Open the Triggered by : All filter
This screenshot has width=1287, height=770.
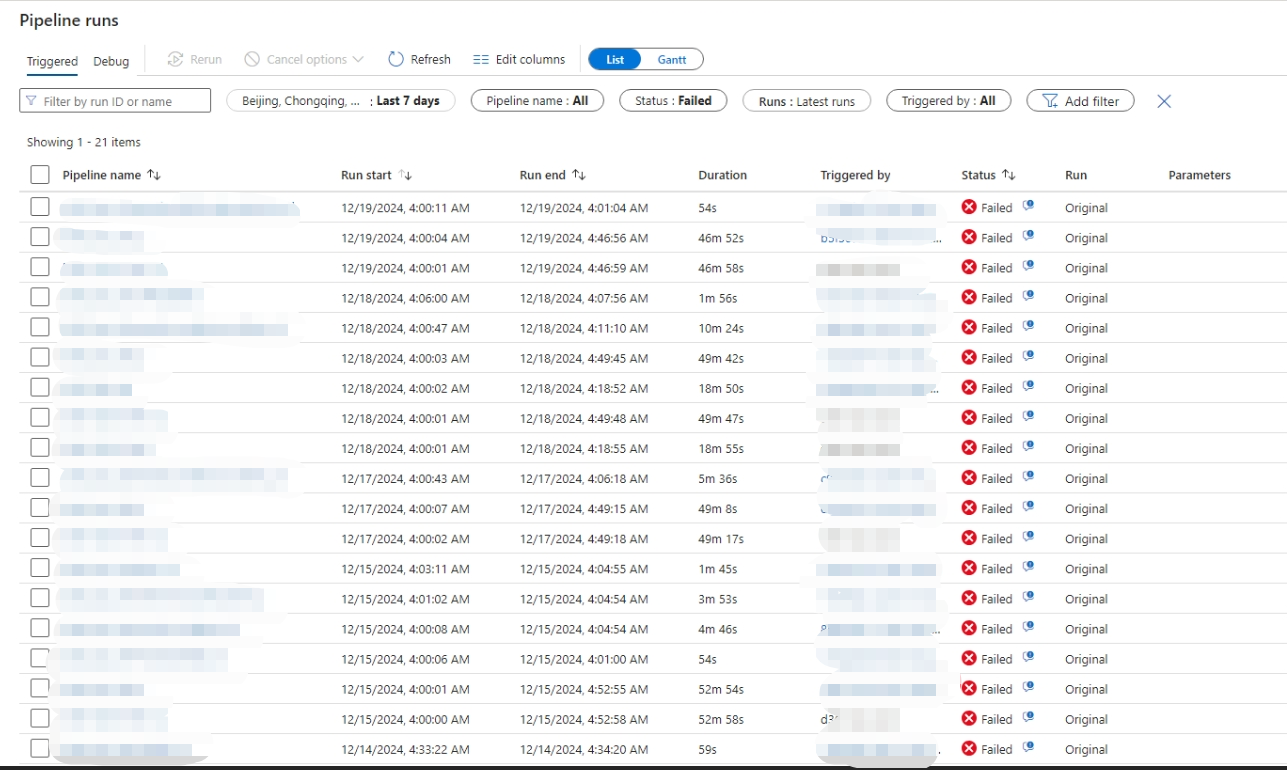[x=948, y=101]
